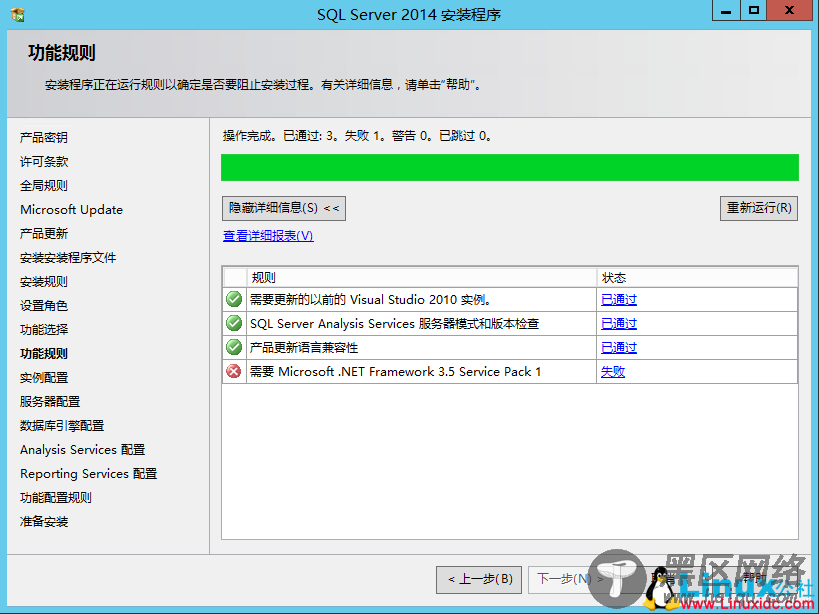
Task: Select 设置角色 step in sidebar
Action: pos(44,305)
